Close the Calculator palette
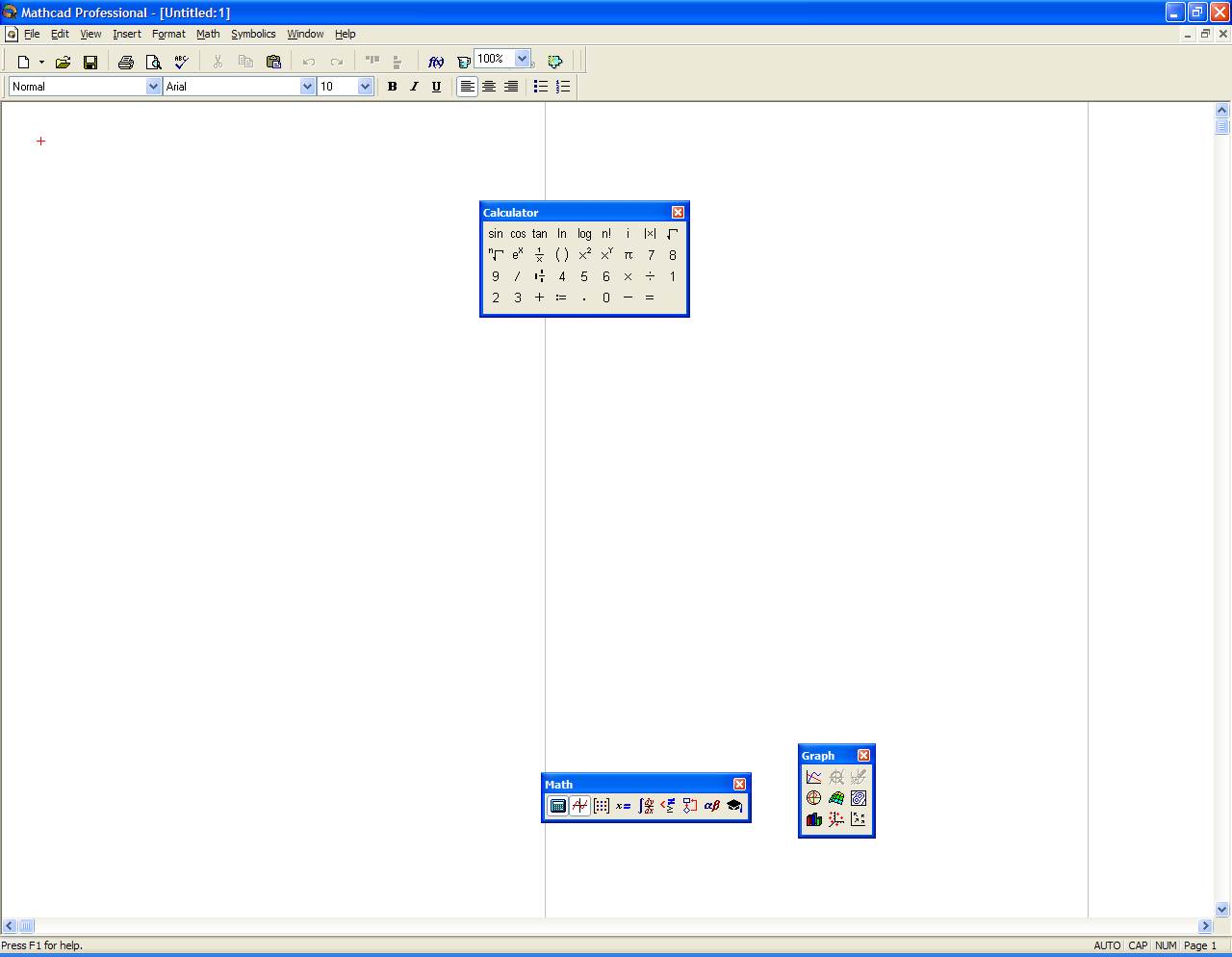 pos(678,213)
